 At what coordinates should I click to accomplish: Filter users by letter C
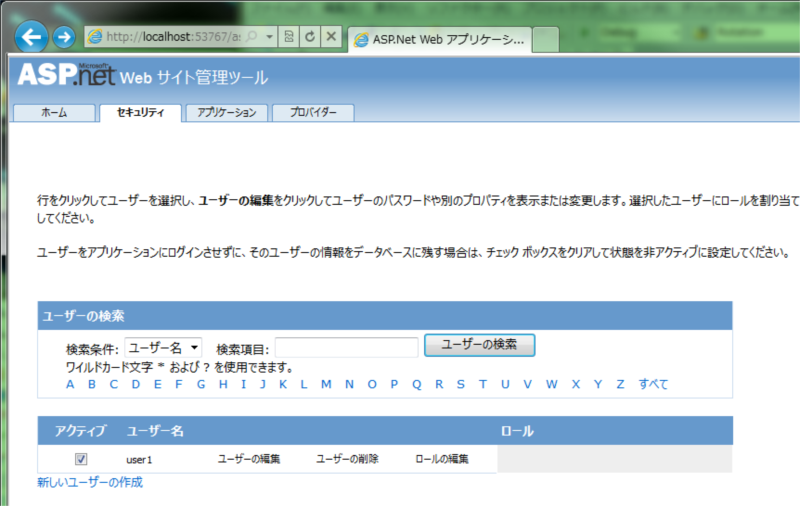(114, 384)
